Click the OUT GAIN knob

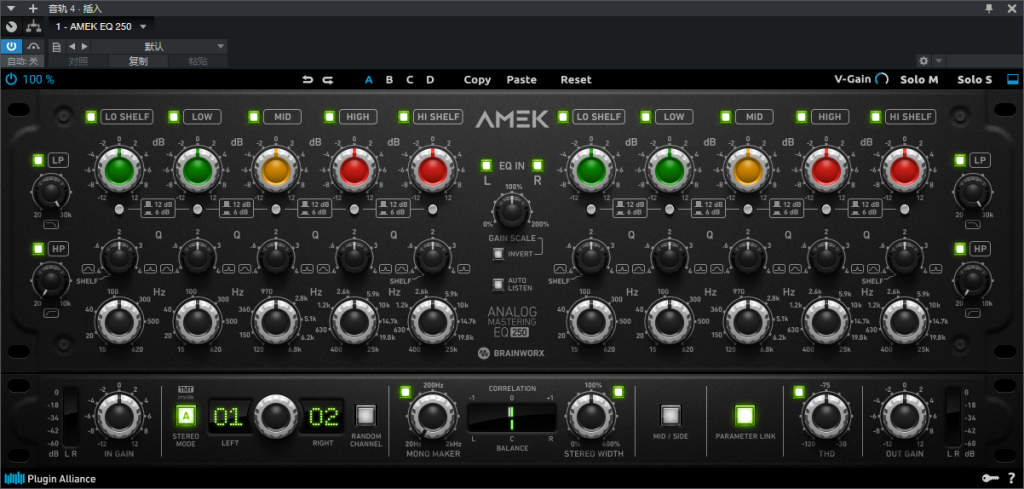(904, 415)
